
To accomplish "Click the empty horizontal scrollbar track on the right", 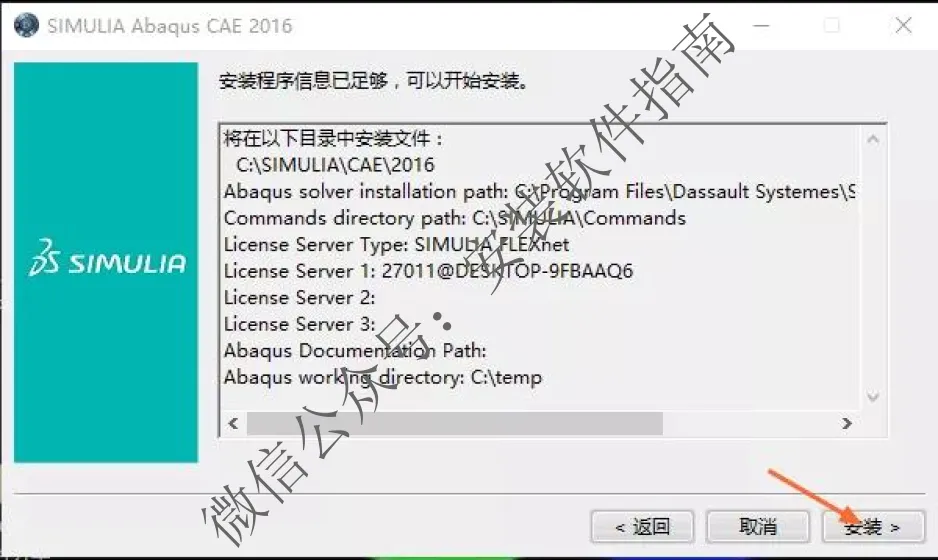I will 750,424.
